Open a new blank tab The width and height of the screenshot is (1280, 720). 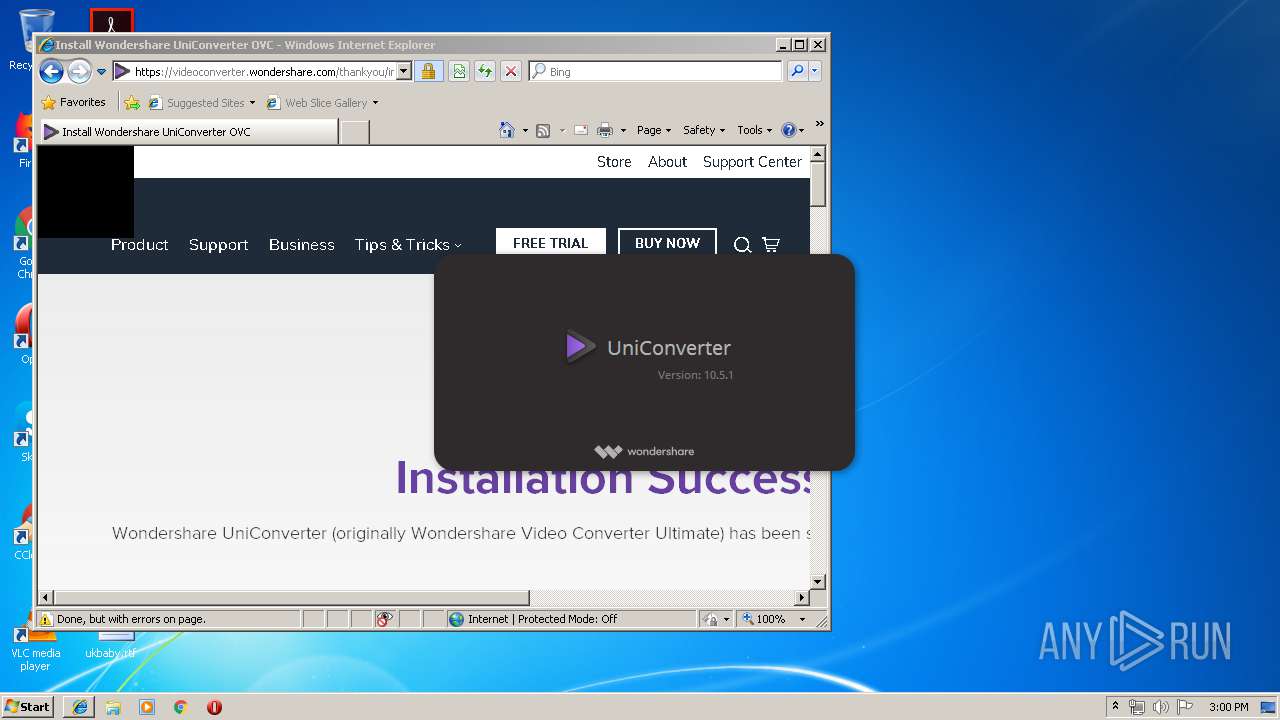(355, 131)
